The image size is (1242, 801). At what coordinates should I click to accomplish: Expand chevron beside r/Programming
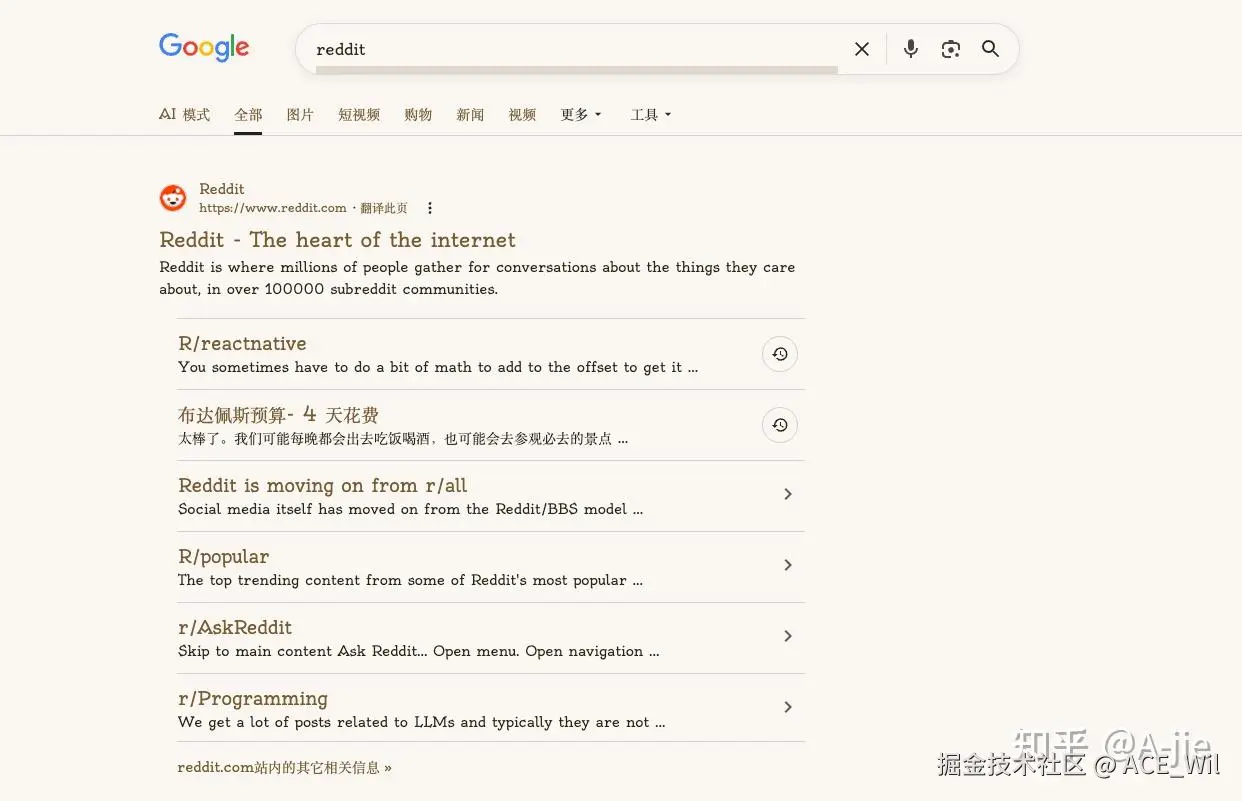point(788,707)
